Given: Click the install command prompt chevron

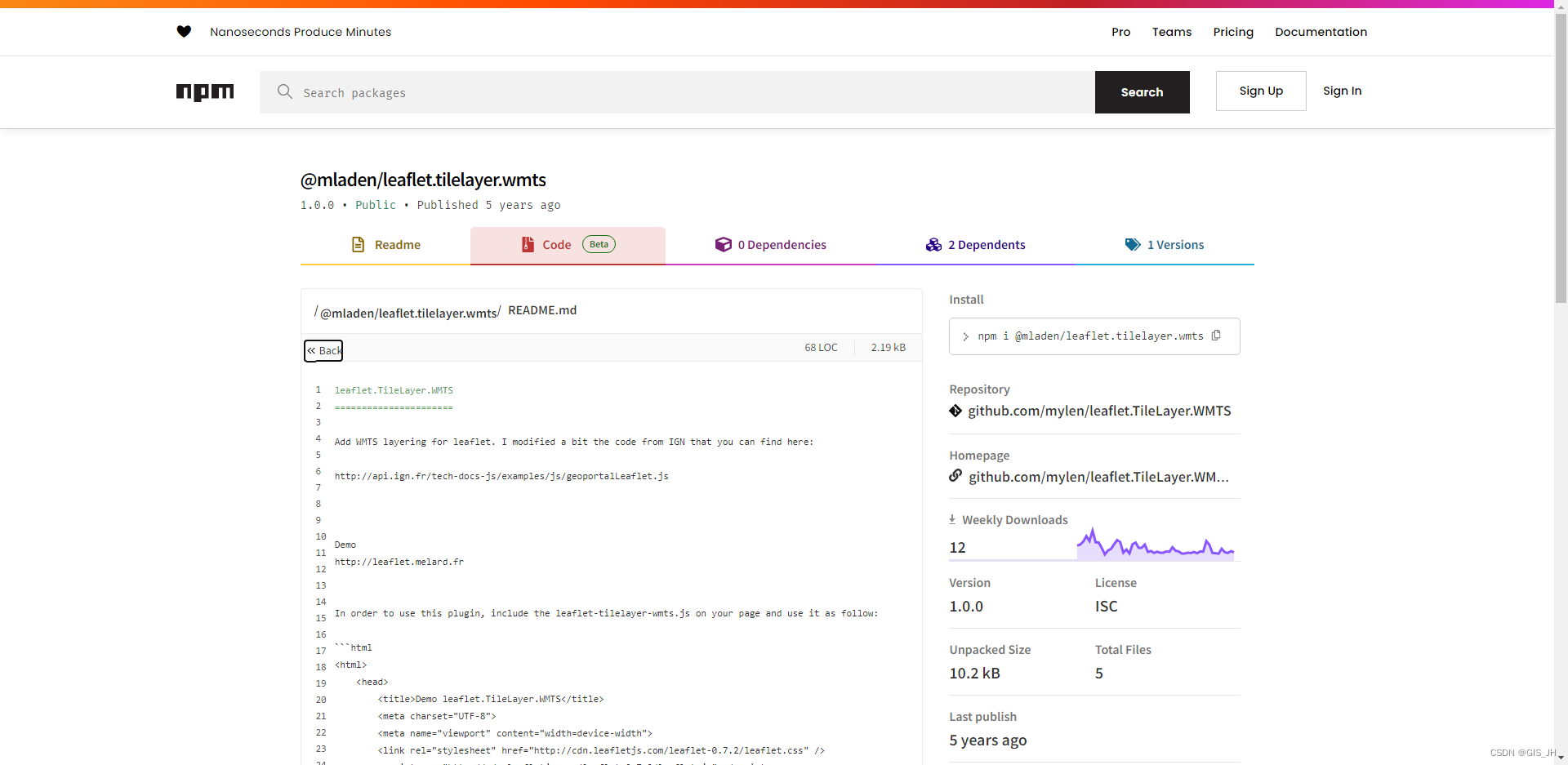Looking at the screenshot, I should coord(965,336).
